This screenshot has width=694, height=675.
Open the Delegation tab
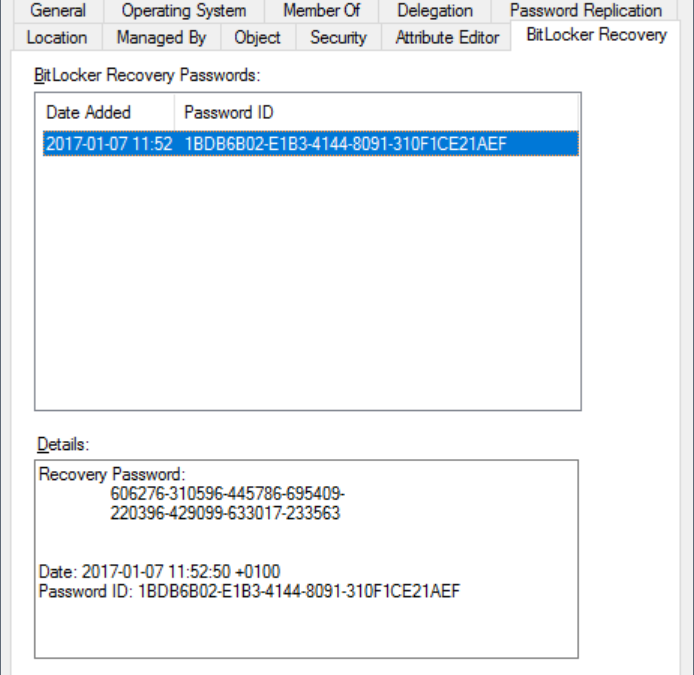click(x=435, y=11)
